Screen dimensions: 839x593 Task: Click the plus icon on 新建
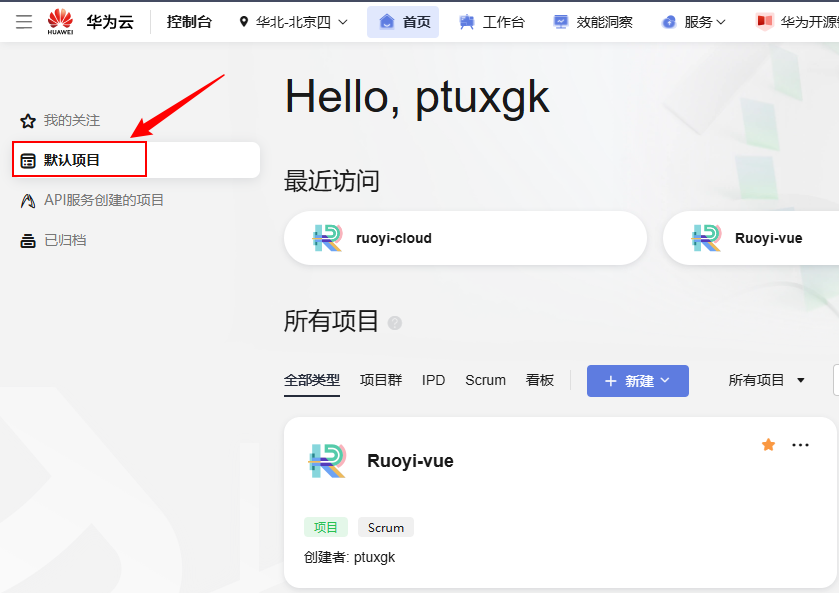click(611, 381)
